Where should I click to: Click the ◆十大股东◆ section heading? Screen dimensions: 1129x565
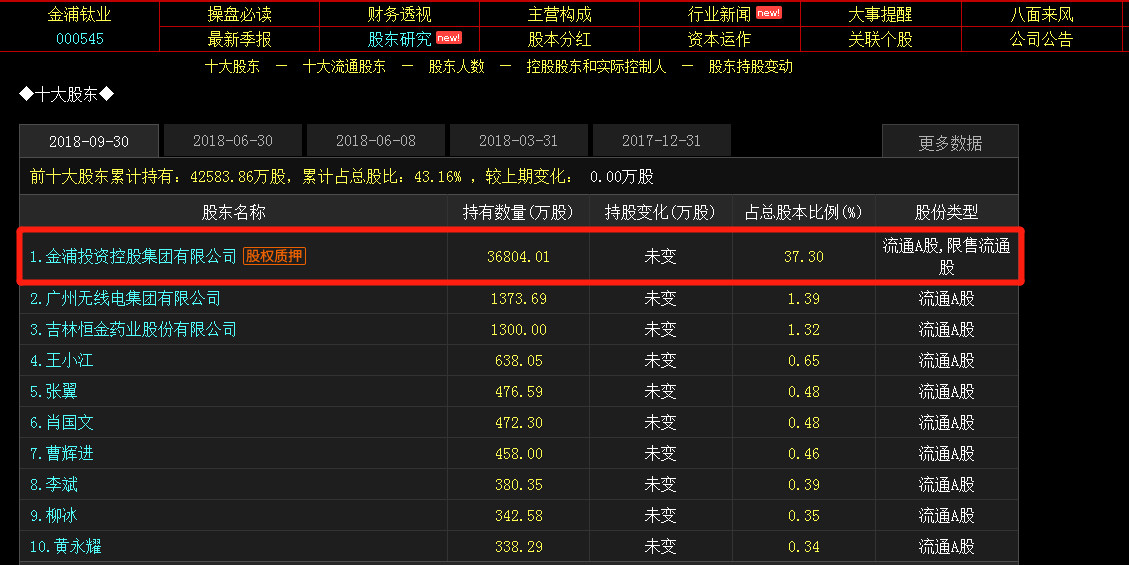pyautogui.click(x=66, y=94)
